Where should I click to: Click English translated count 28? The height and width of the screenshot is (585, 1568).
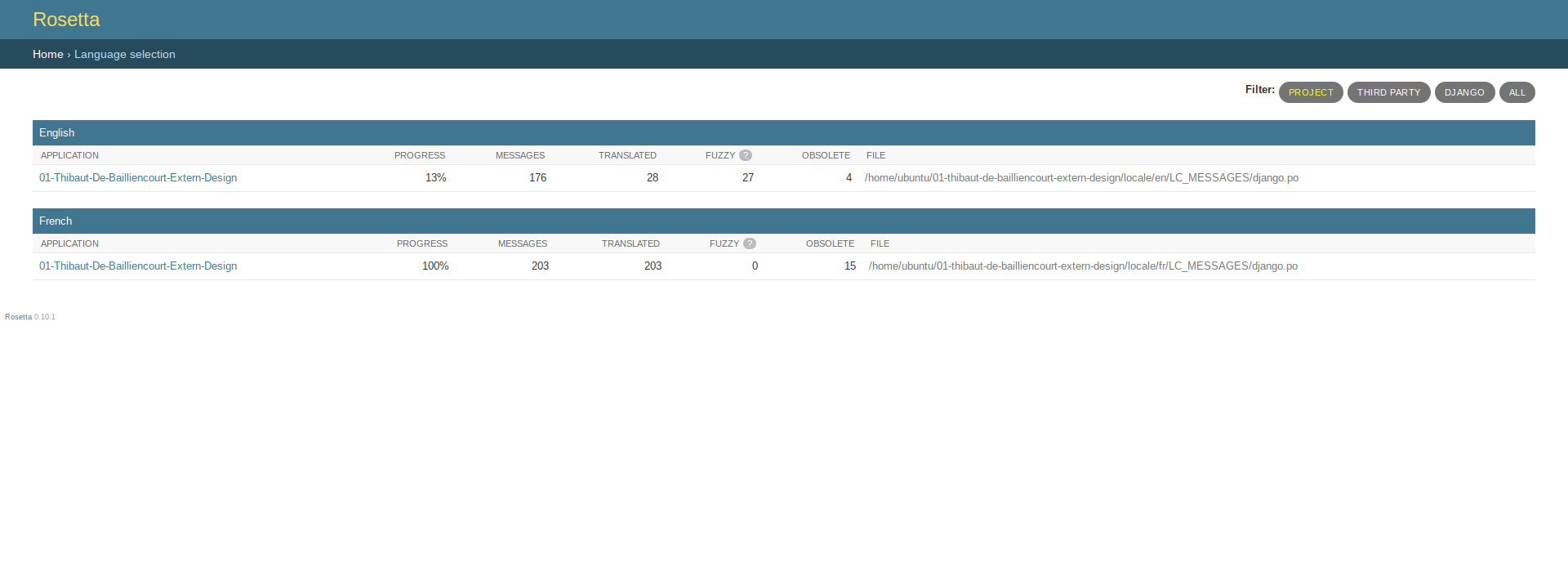[653, 177]
